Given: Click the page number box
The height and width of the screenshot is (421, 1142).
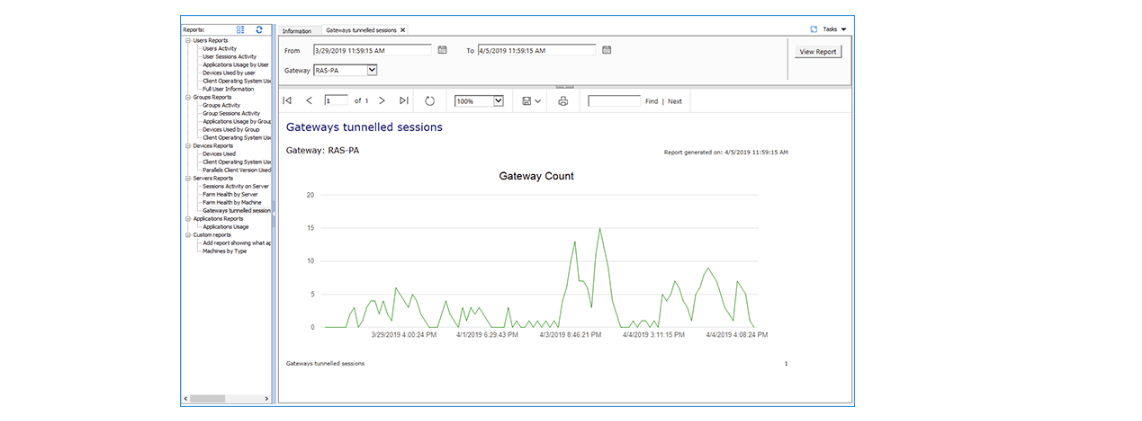Looking at the screenshot, I should 336,101.
